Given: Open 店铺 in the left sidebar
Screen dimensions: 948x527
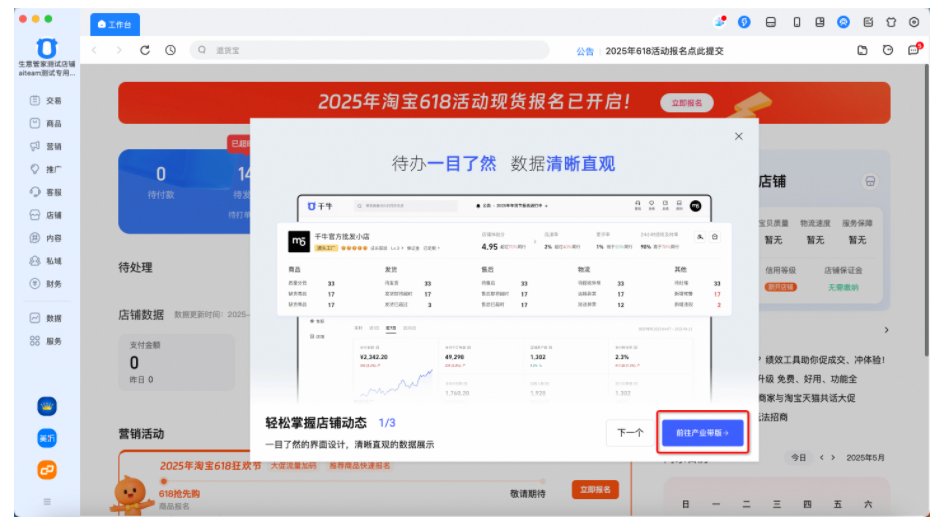Looking at the screenshot, I should click(x=46, y=215).
